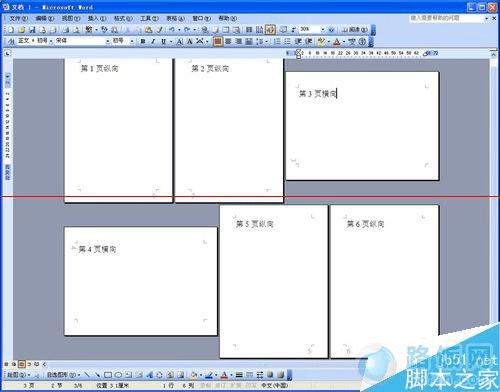Open the 绘图 Draw menu dropdown
The image size is (500, 392).
coord(19,375)
